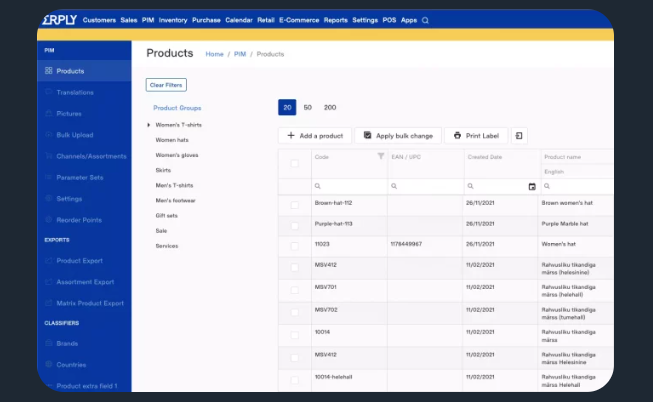Check the 11023 row checkbox
The width and height of the screenshot is (653, 402).
pos(294,246)
